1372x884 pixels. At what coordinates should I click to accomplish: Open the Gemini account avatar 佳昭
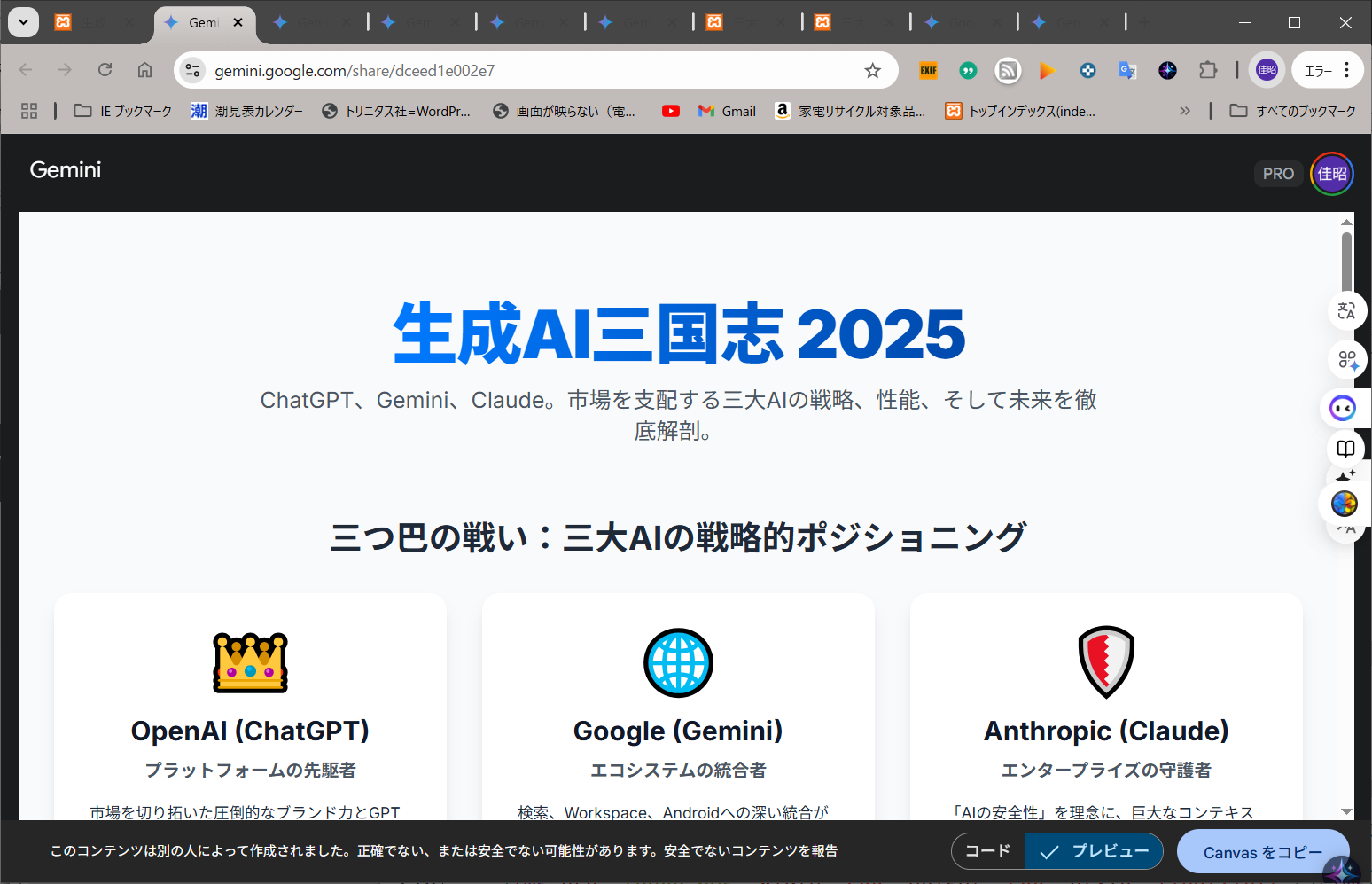(x=1332, y=174)
